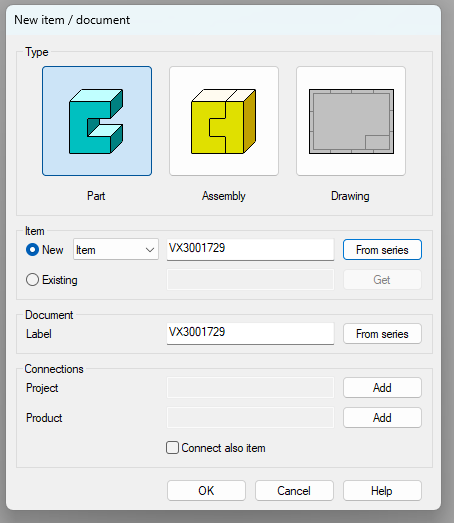Pick the Drawing type icon
This screenshot has height=523, width=454.
click(x=351, y=121)
